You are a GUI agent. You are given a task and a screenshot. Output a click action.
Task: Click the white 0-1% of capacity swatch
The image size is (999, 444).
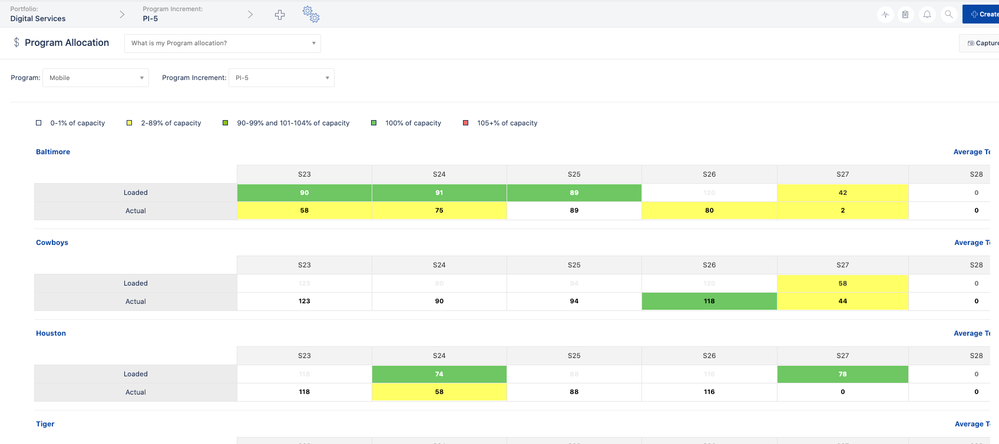(x=39, y=123)
